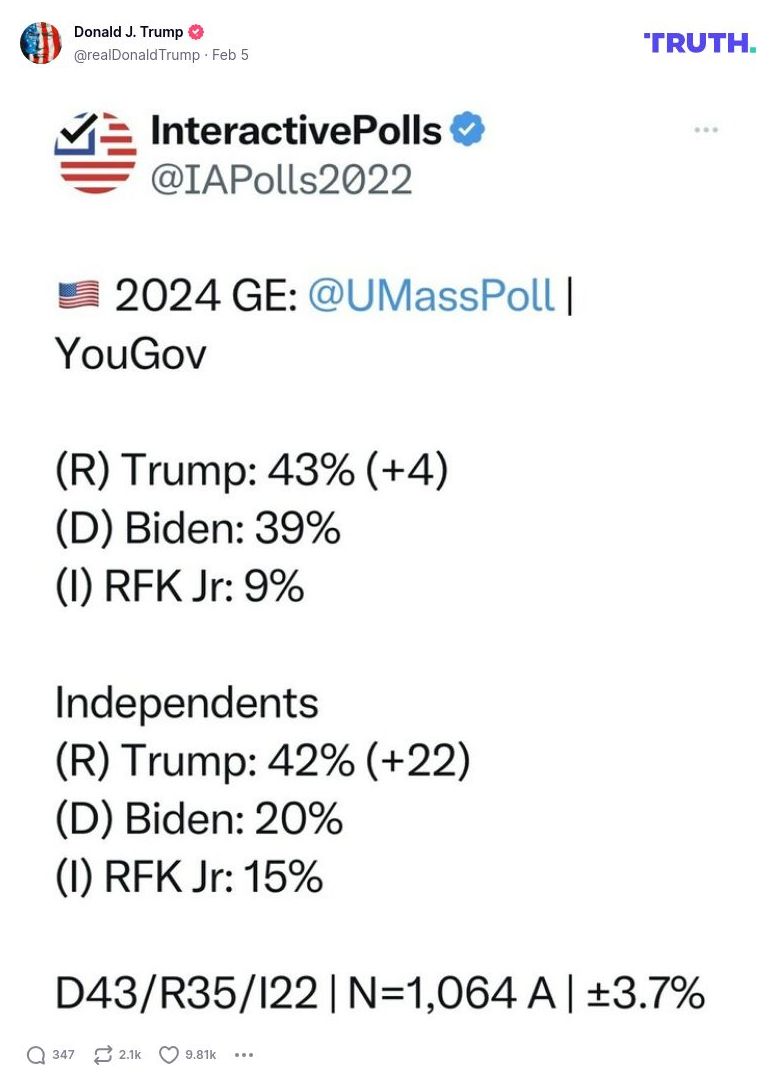Open the @UMassPoll profile link
The image size is (777, 1085).
(x=432, y=295)
